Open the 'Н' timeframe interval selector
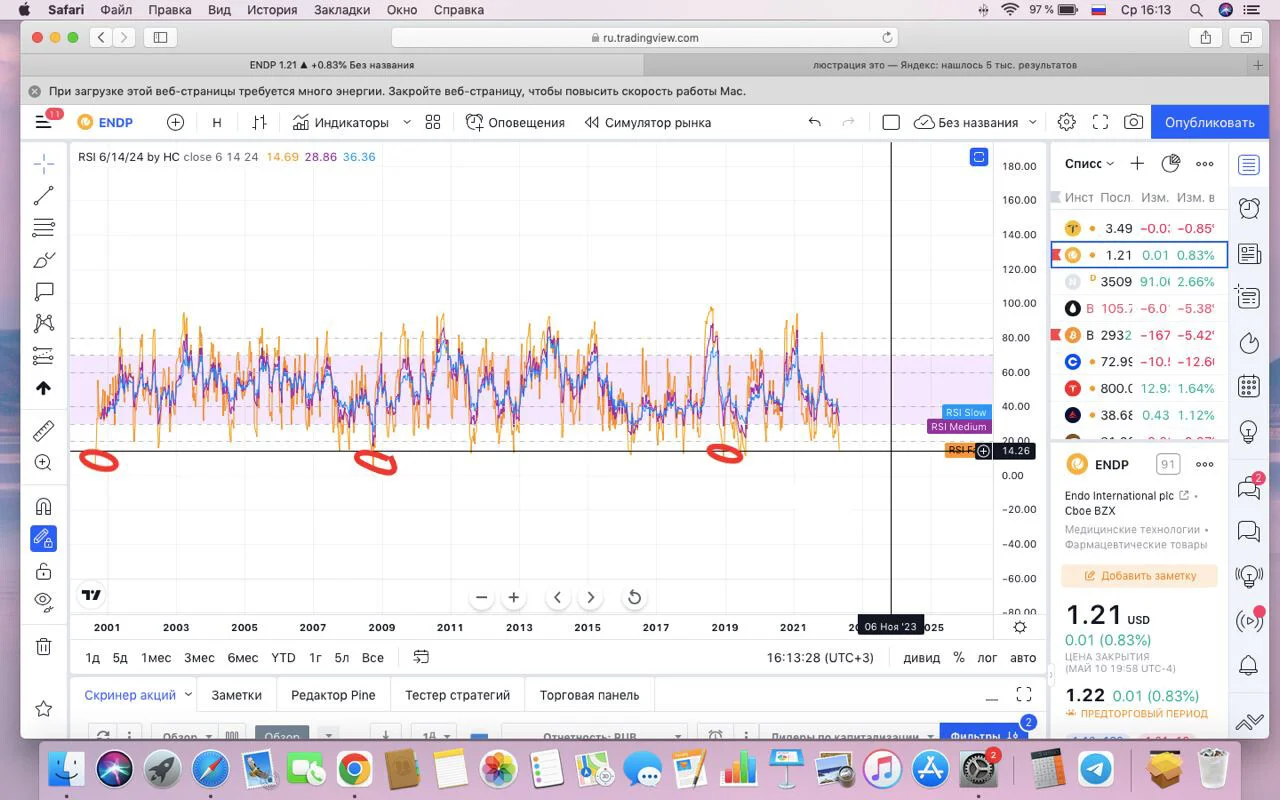This screenshot has width=1280, height=800. (217, 122)
